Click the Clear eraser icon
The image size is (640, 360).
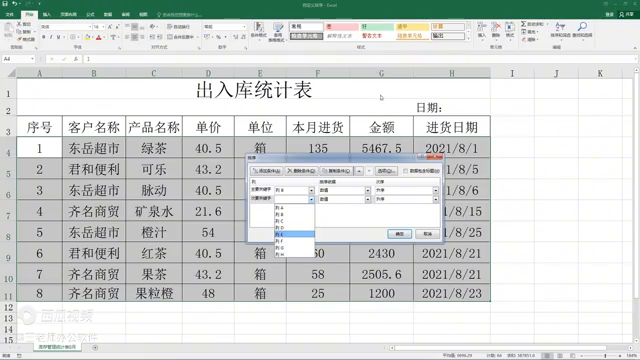523,40
